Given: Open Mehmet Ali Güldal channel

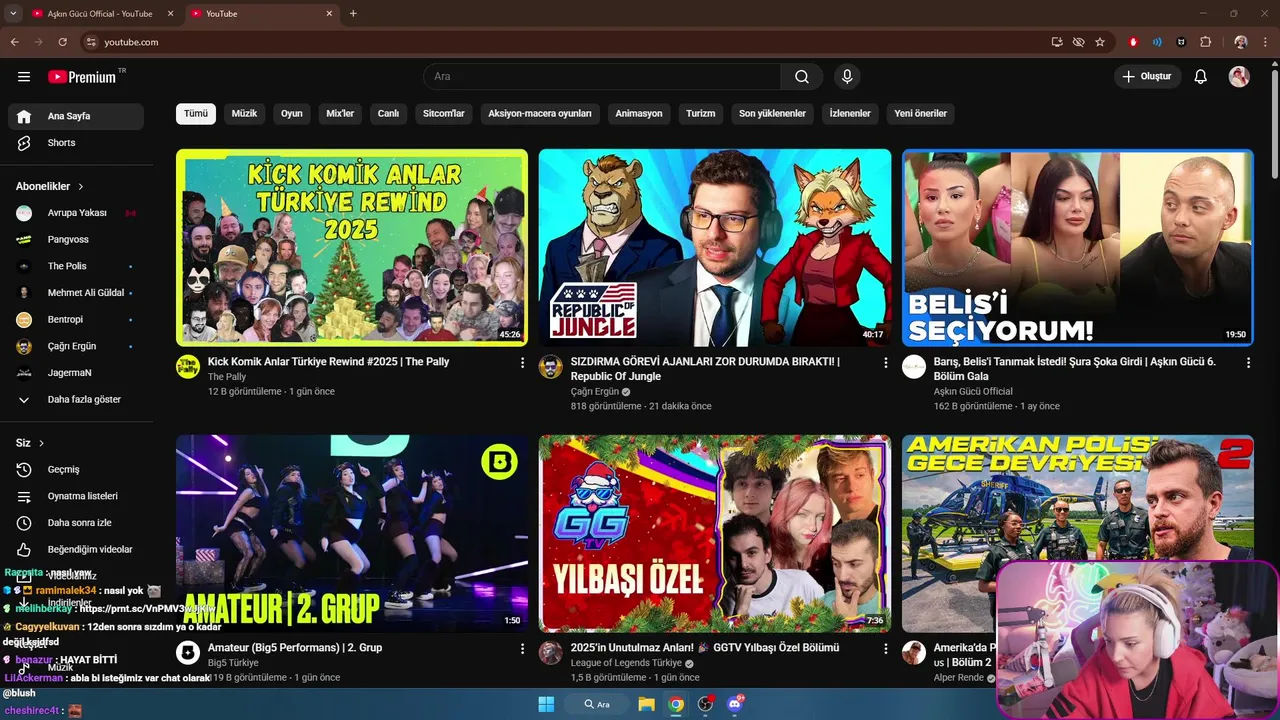Looking at the screenshot, I should [76, 293].
